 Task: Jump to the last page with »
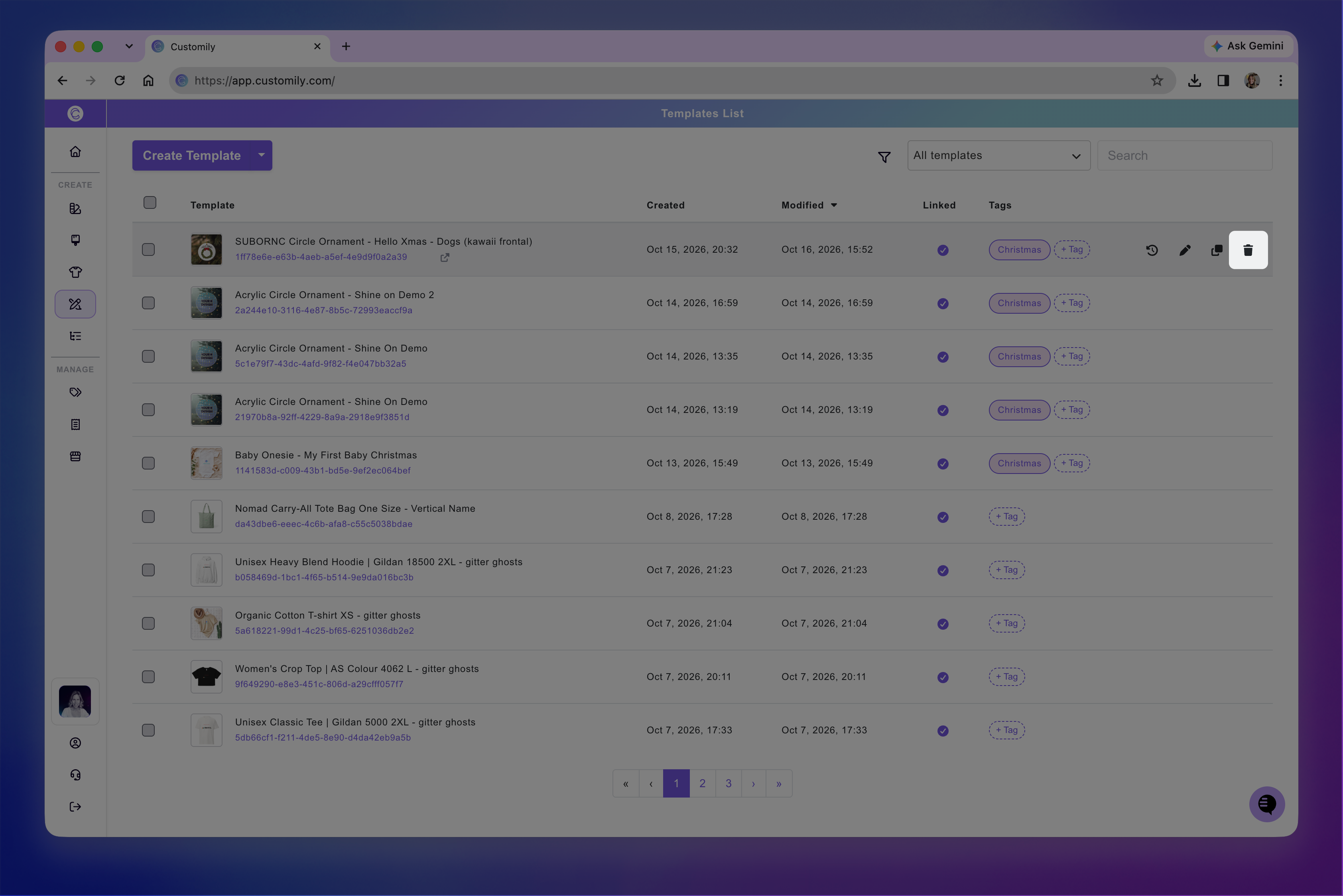[779, 784]
